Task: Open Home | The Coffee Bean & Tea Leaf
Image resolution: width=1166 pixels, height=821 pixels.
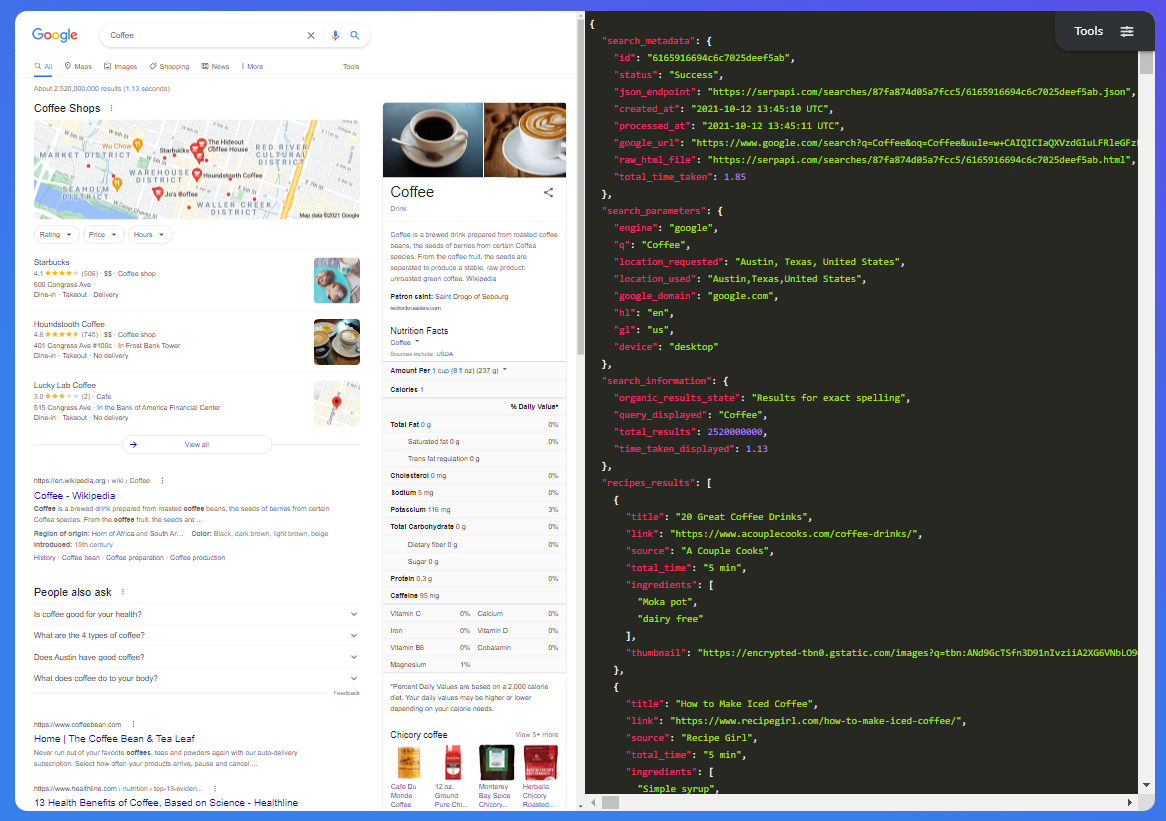Action: 115,738
